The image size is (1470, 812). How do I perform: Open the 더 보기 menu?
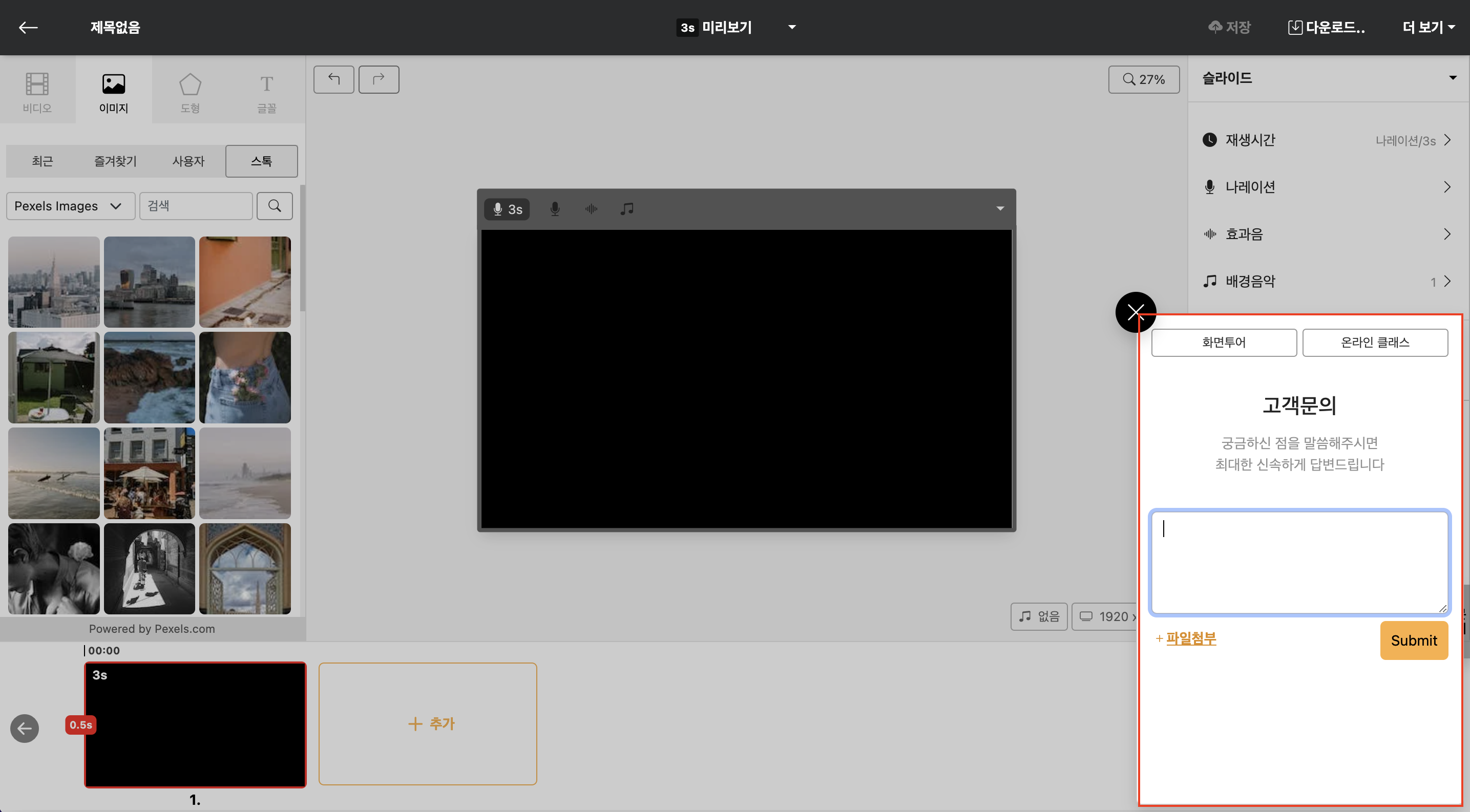tap(1428, 27)
